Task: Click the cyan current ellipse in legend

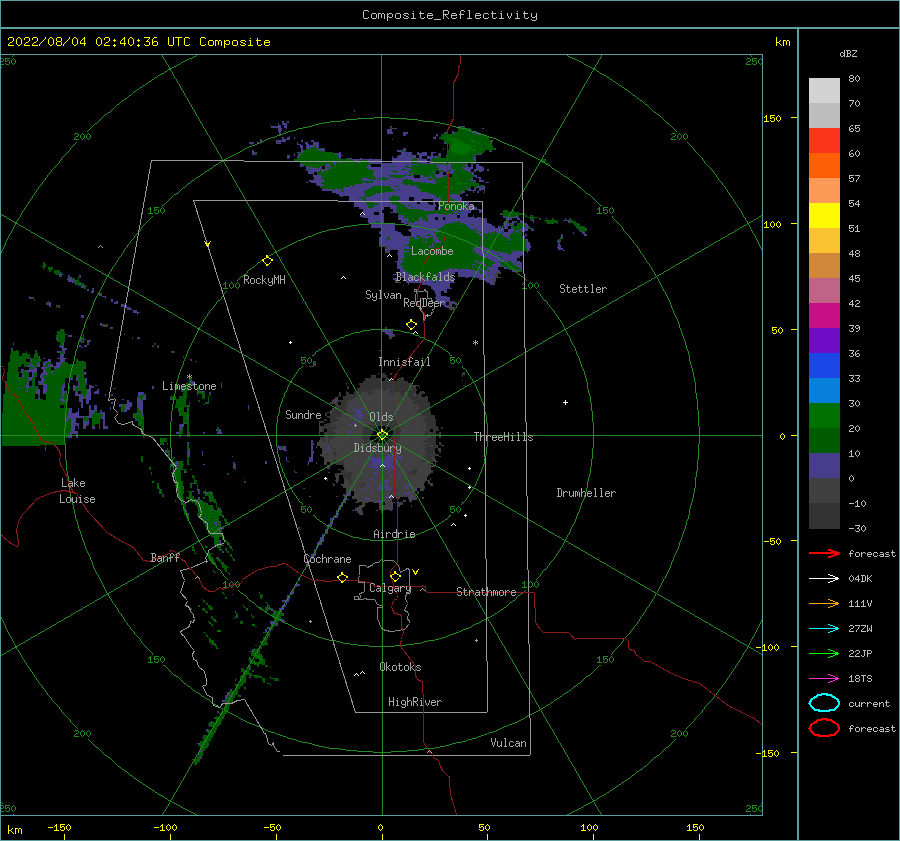Action: [824, 703]
